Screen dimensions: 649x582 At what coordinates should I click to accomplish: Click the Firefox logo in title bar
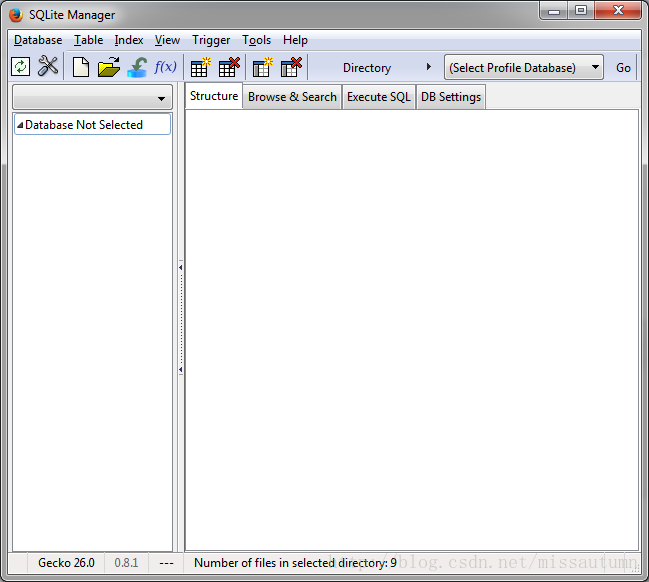16,15
